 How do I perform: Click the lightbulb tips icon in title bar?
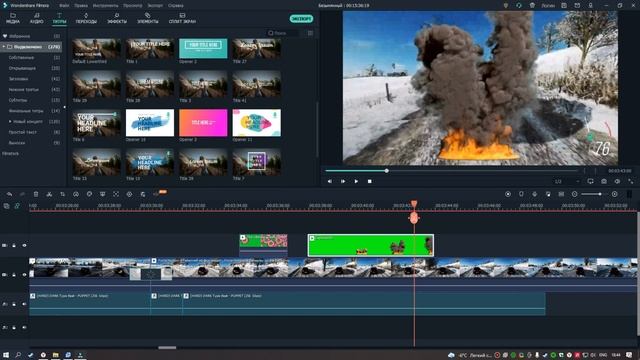[505, 6]
